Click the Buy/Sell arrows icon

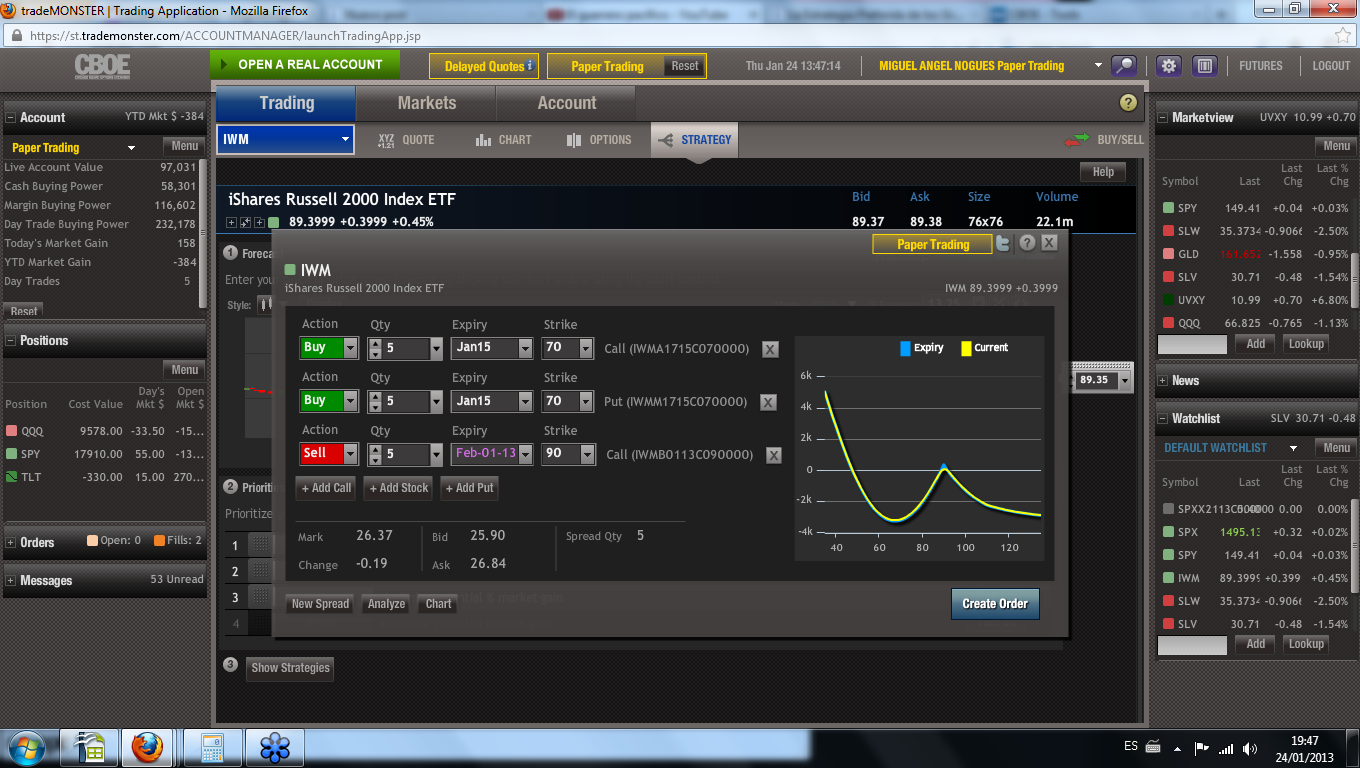pyautogui.click(x=1078, y=140)
